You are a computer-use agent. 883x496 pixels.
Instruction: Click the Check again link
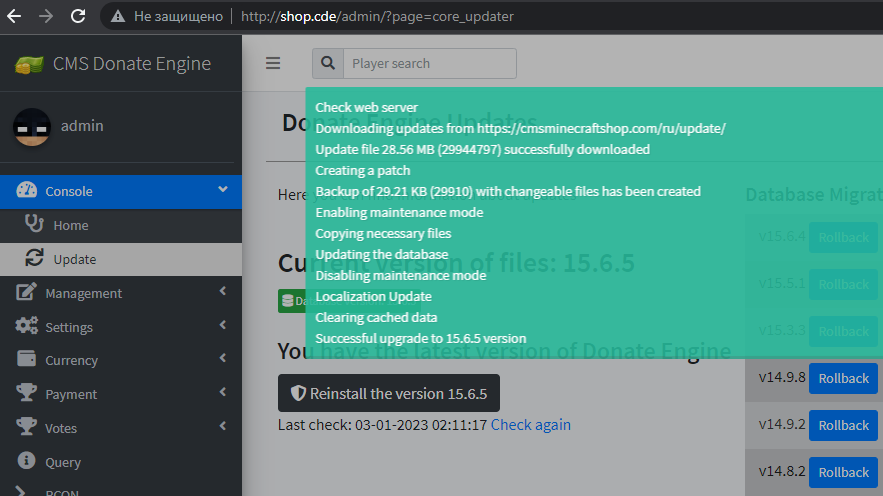click(530, 425)
